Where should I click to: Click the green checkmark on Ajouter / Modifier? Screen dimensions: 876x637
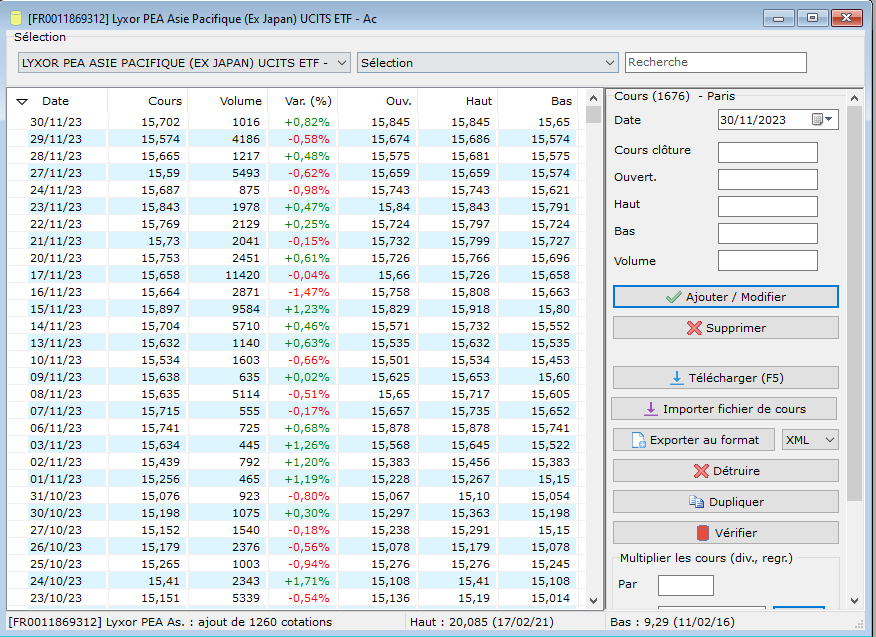674,297
